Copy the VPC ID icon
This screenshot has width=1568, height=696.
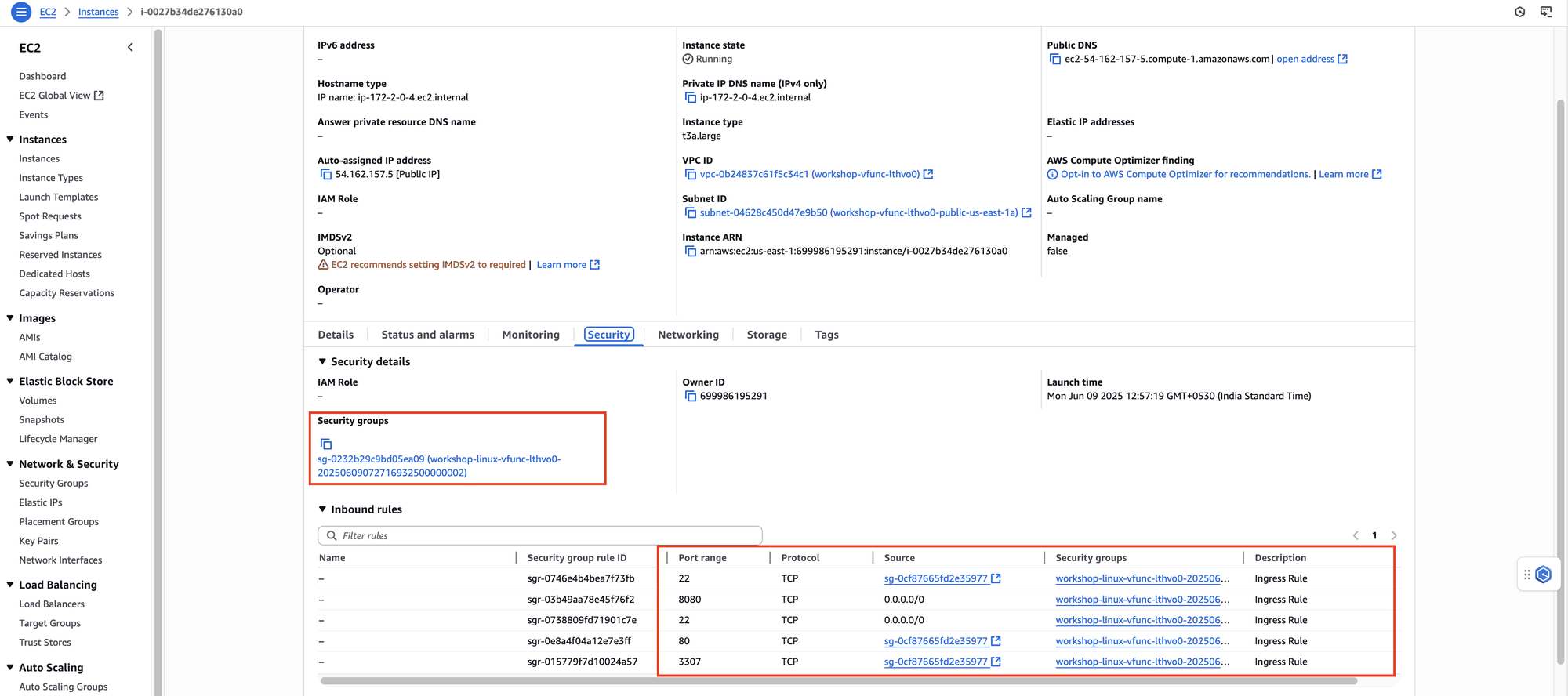690,175
